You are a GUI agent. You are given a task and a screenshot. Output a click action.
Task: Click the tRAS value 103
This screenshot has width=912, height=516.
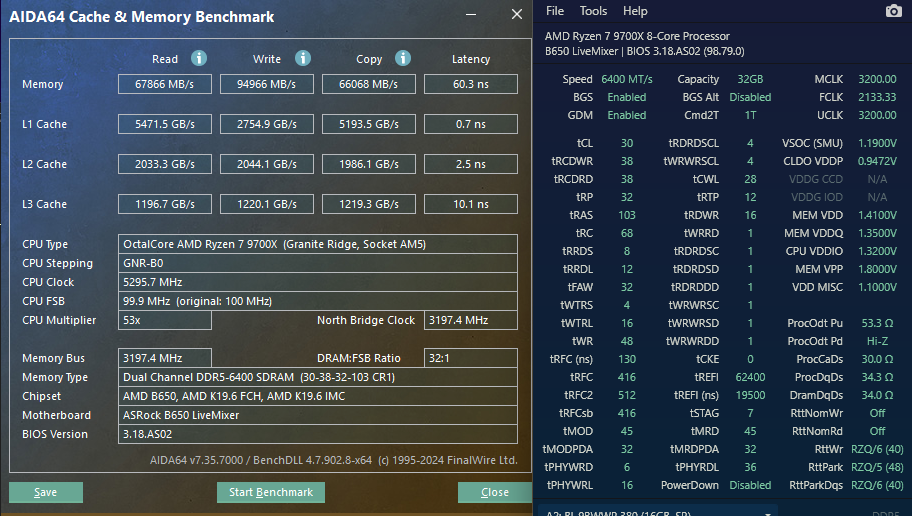pos(627,215)
